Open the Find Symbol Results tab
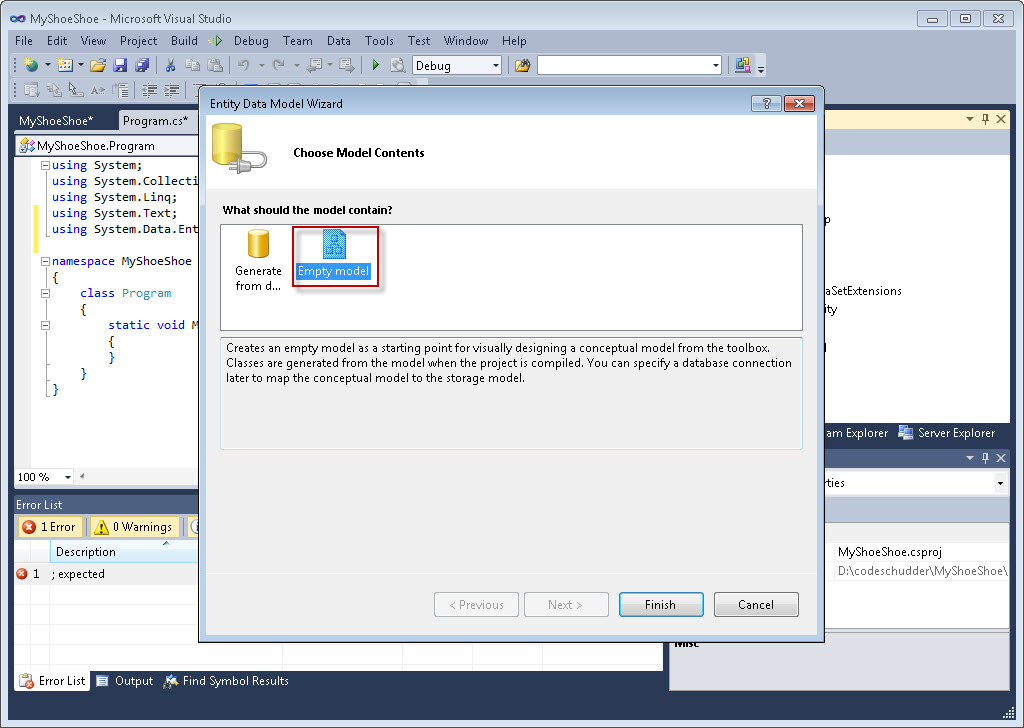1024x728 pixels. 226,681
